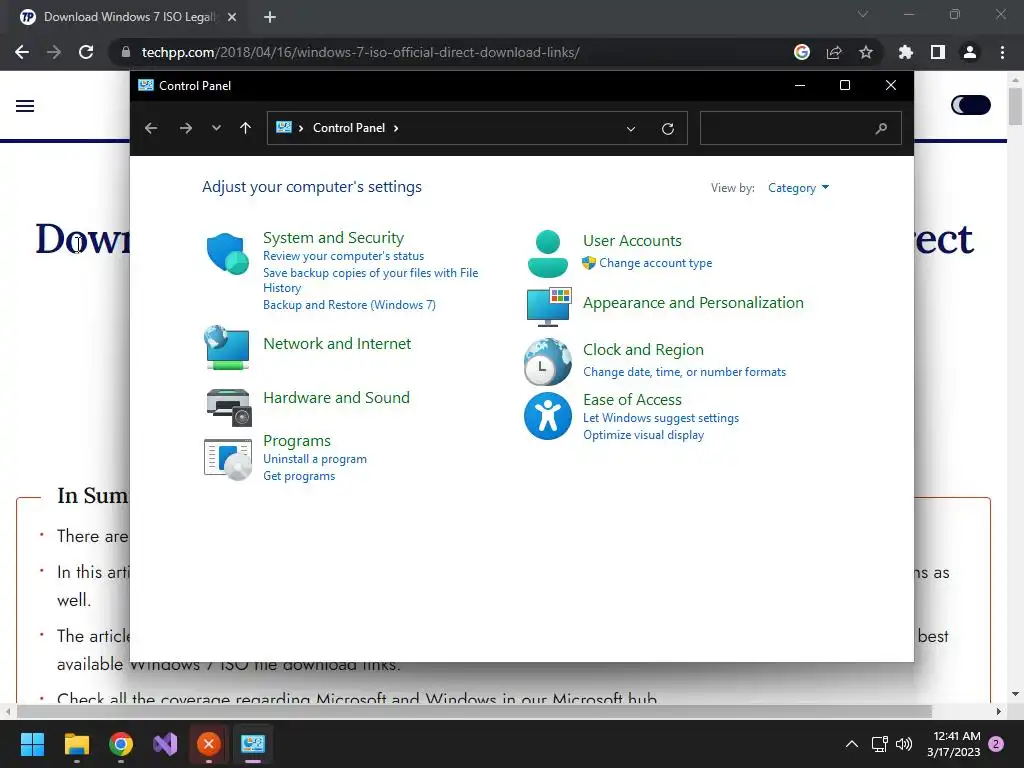Expand address bar previous locations dropdown
Screen dimensions: 1024x768
click(x=631, y=129)
